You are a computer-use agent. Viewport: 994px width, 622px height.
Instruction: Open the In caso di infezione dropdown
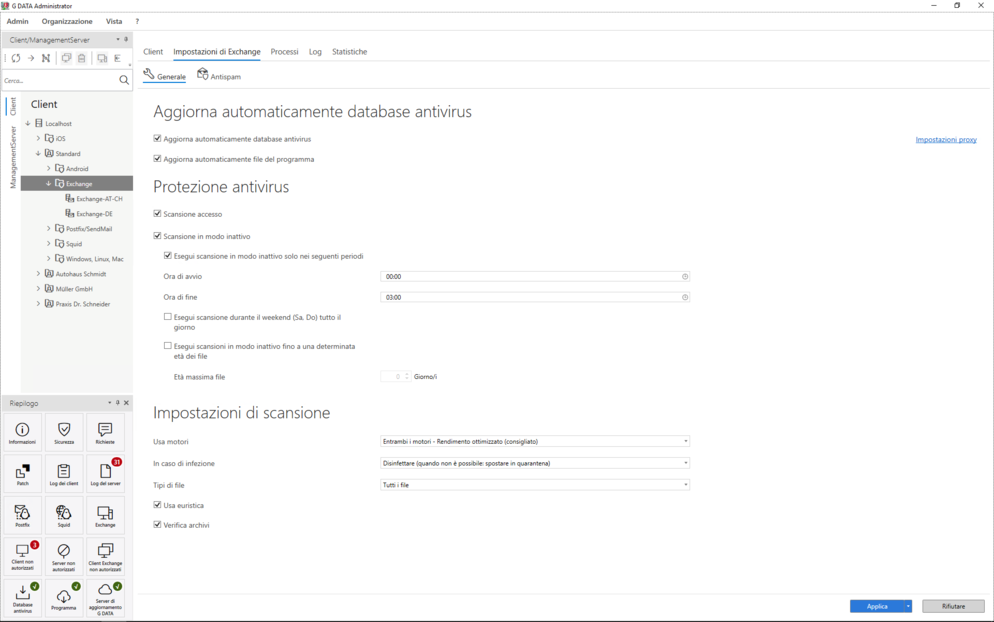[x=535, y=463]
